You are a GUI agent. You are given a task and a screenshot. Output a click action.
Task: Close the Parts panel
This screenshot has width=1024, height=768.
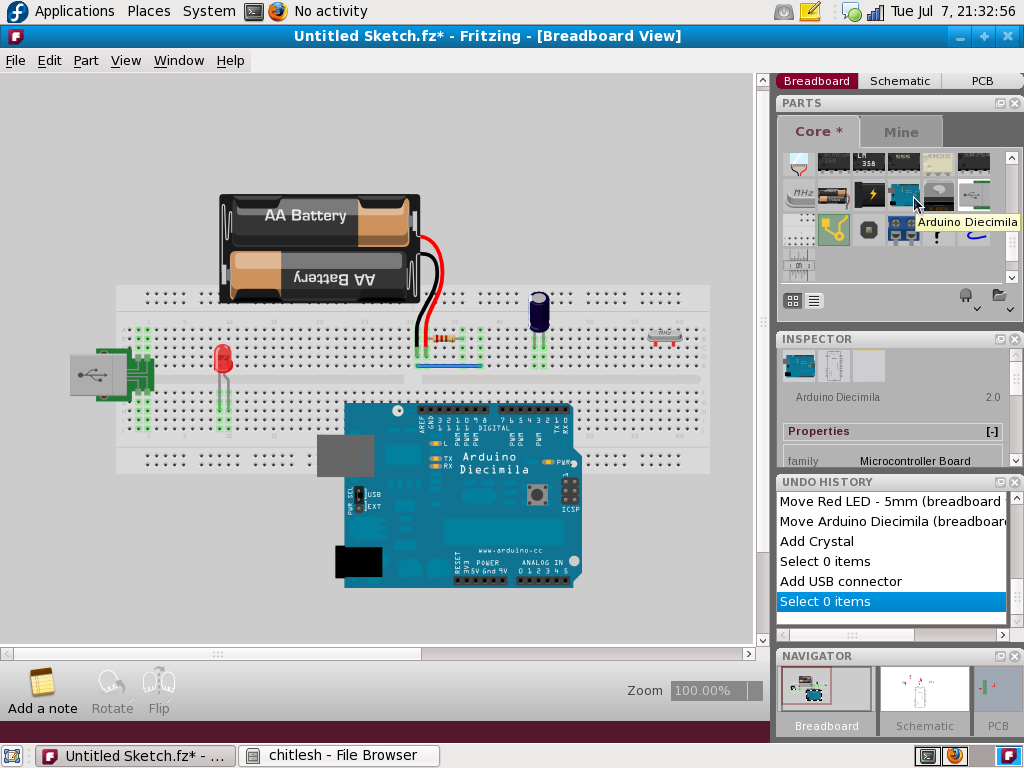pos(1015,103)
